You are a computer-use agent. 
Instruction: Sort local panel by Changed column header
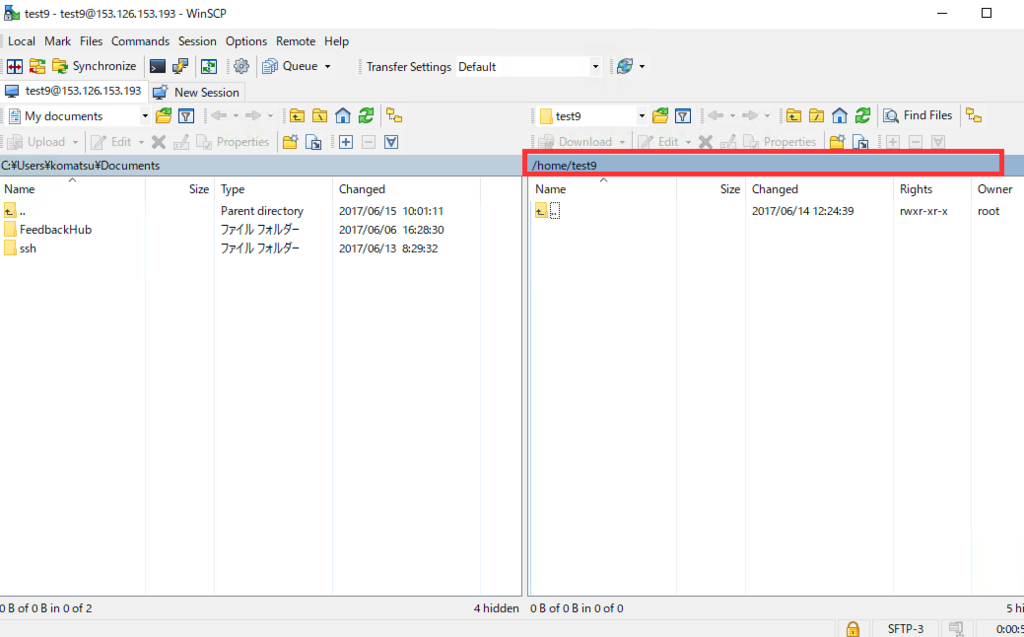pos(406,189)
